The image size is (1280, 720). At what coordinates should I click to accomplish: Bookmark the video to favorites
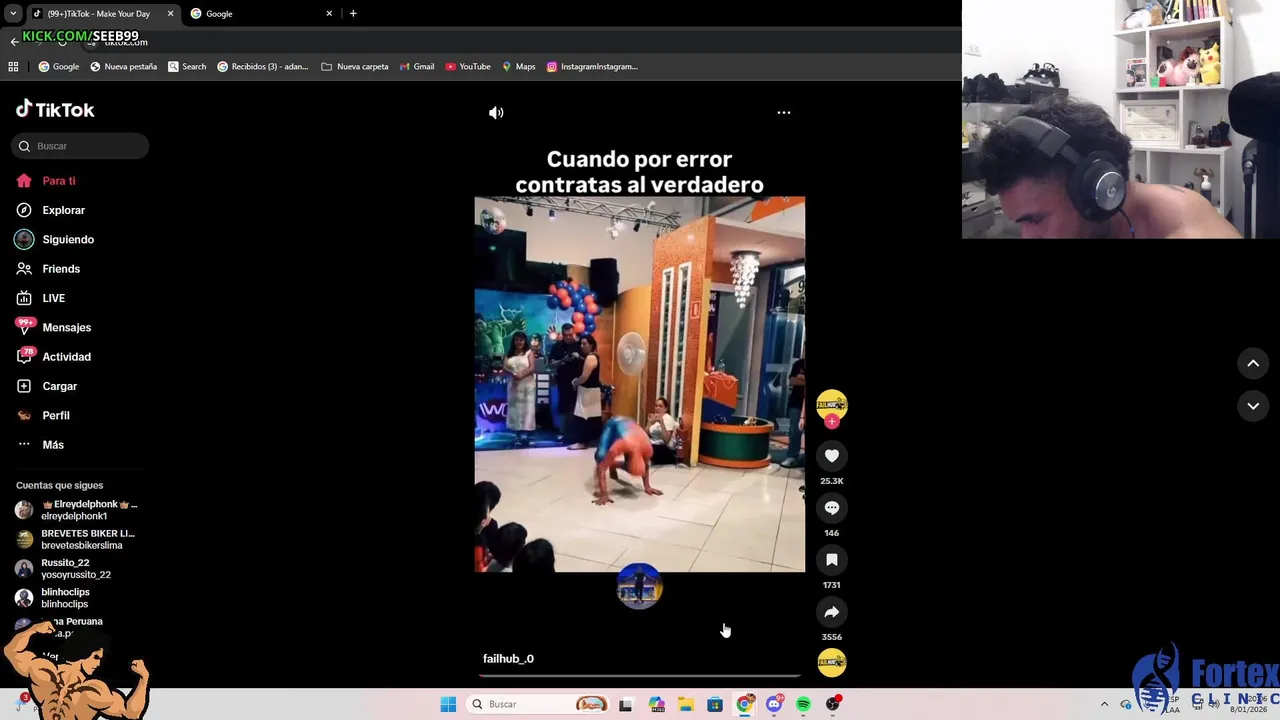(832, 560)
